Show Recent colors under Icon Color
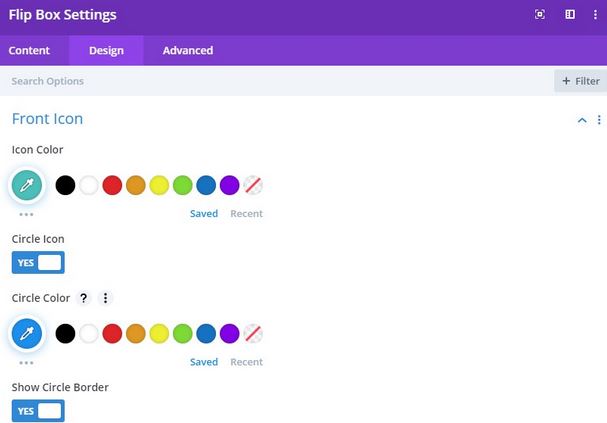Viewport: 607px width, 423px height. point(246,214)
